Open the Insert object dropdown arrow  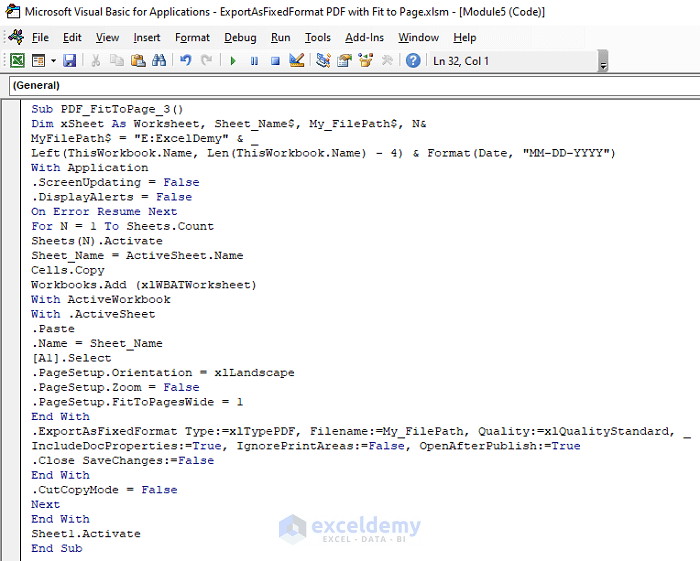coord(54,60)
